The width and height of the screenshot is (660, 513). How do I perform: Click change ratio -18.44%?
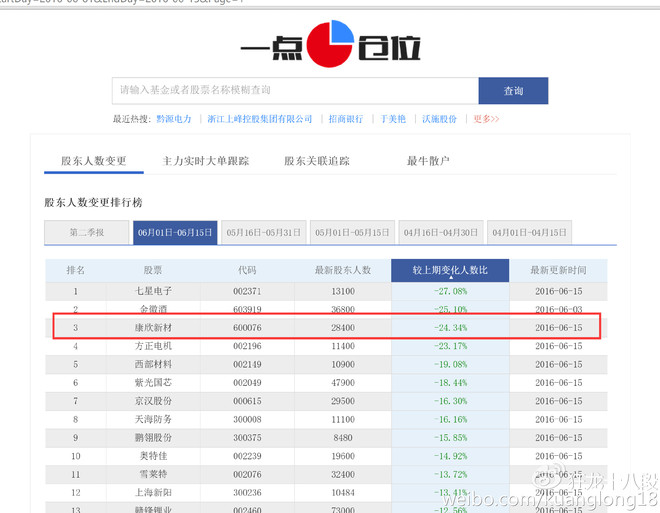click(x=450, y=383)
